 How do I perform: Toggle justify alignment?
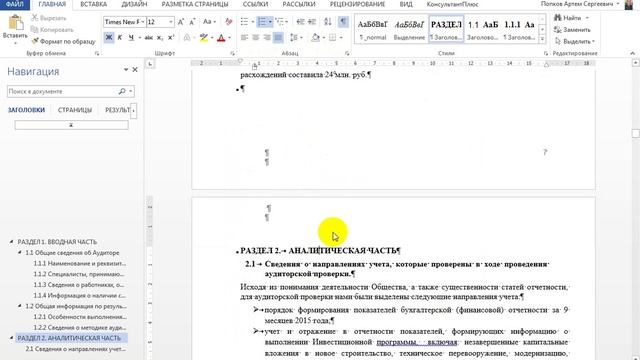(278, 38)
